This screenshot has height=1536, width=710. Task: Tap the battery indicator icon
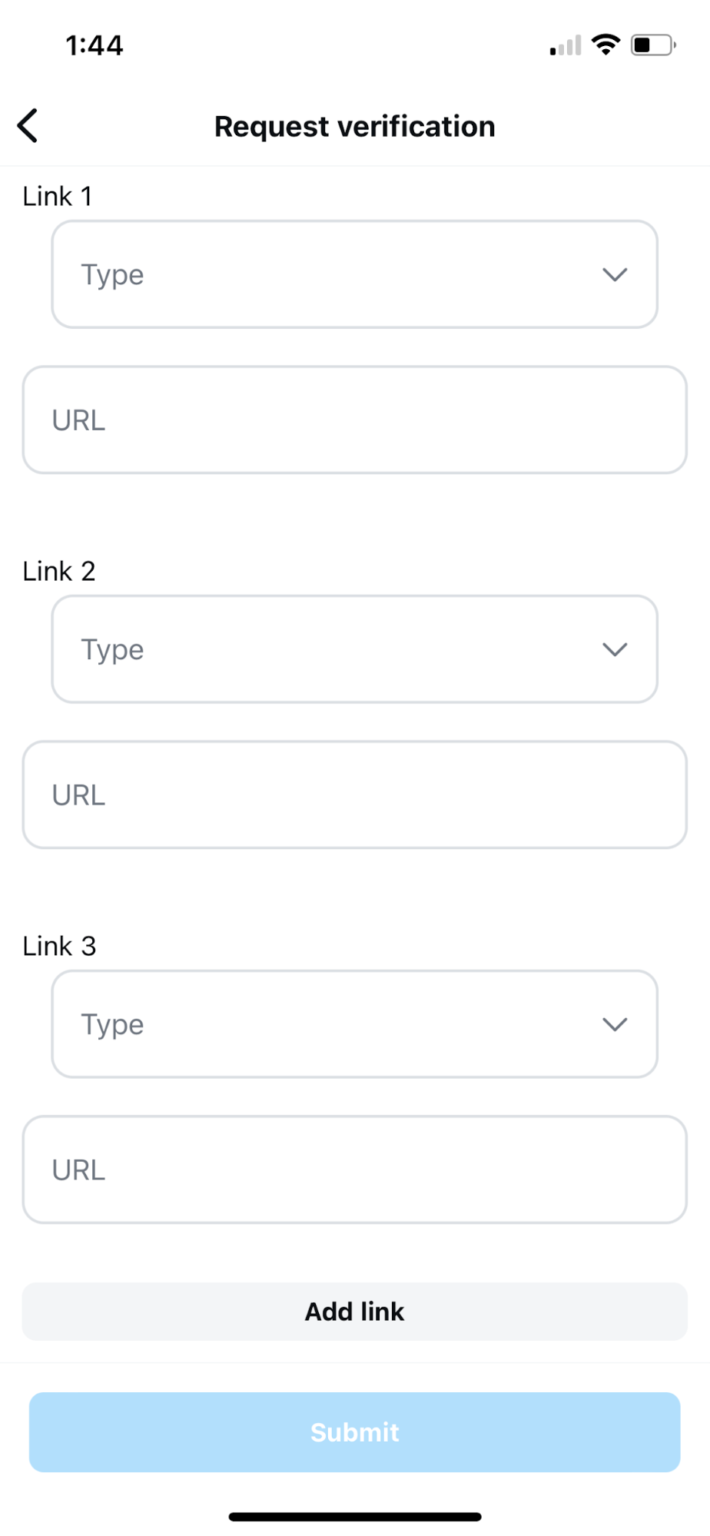pyautogui.click(x=651, y=45)
